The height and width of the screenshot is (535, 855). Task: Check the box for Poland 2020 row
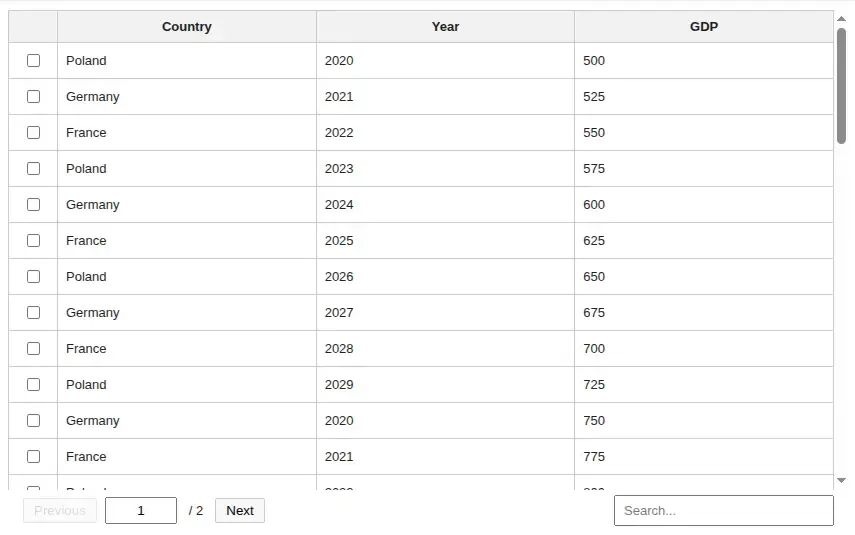[33, 61]
